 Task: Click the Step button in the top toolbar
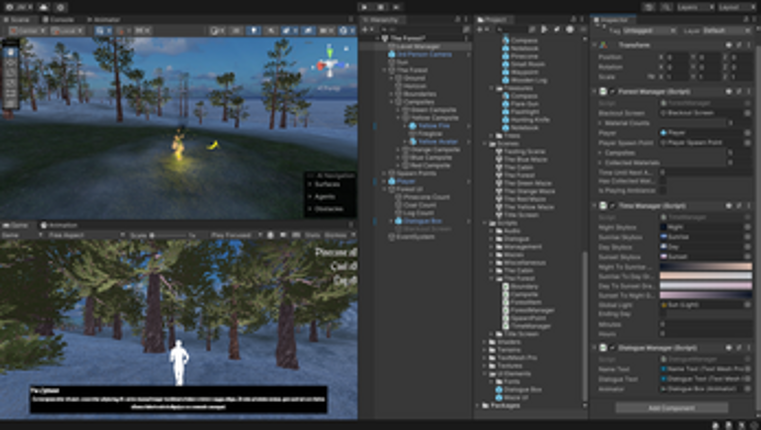(x=397, y=7)
